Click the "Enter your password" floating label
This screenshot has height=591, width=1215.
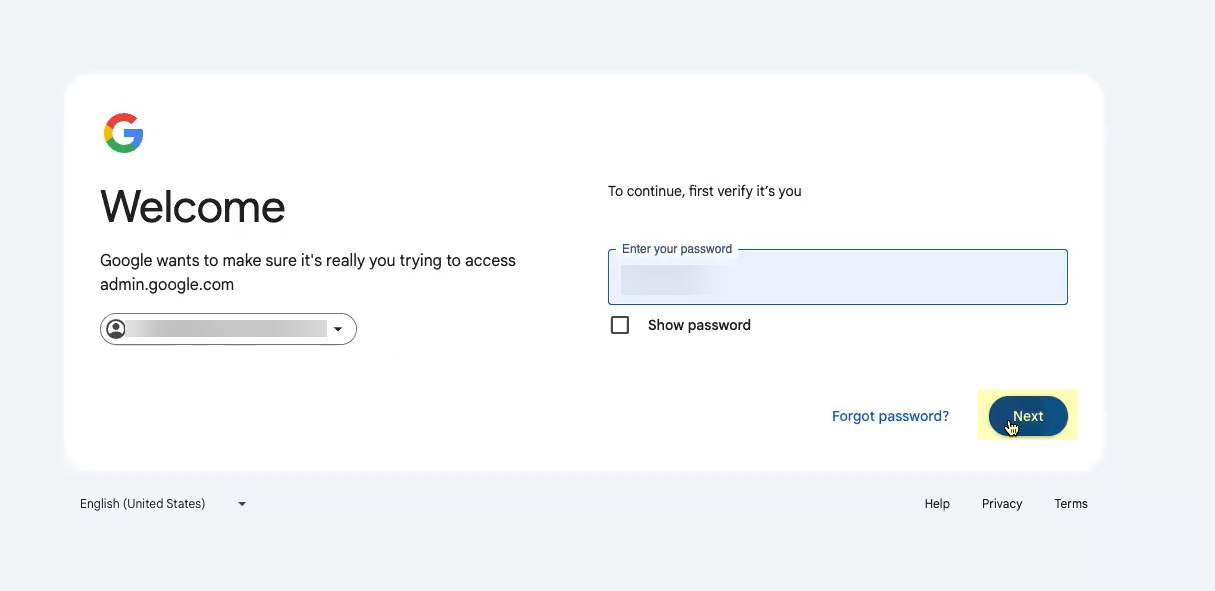point(677,249)
